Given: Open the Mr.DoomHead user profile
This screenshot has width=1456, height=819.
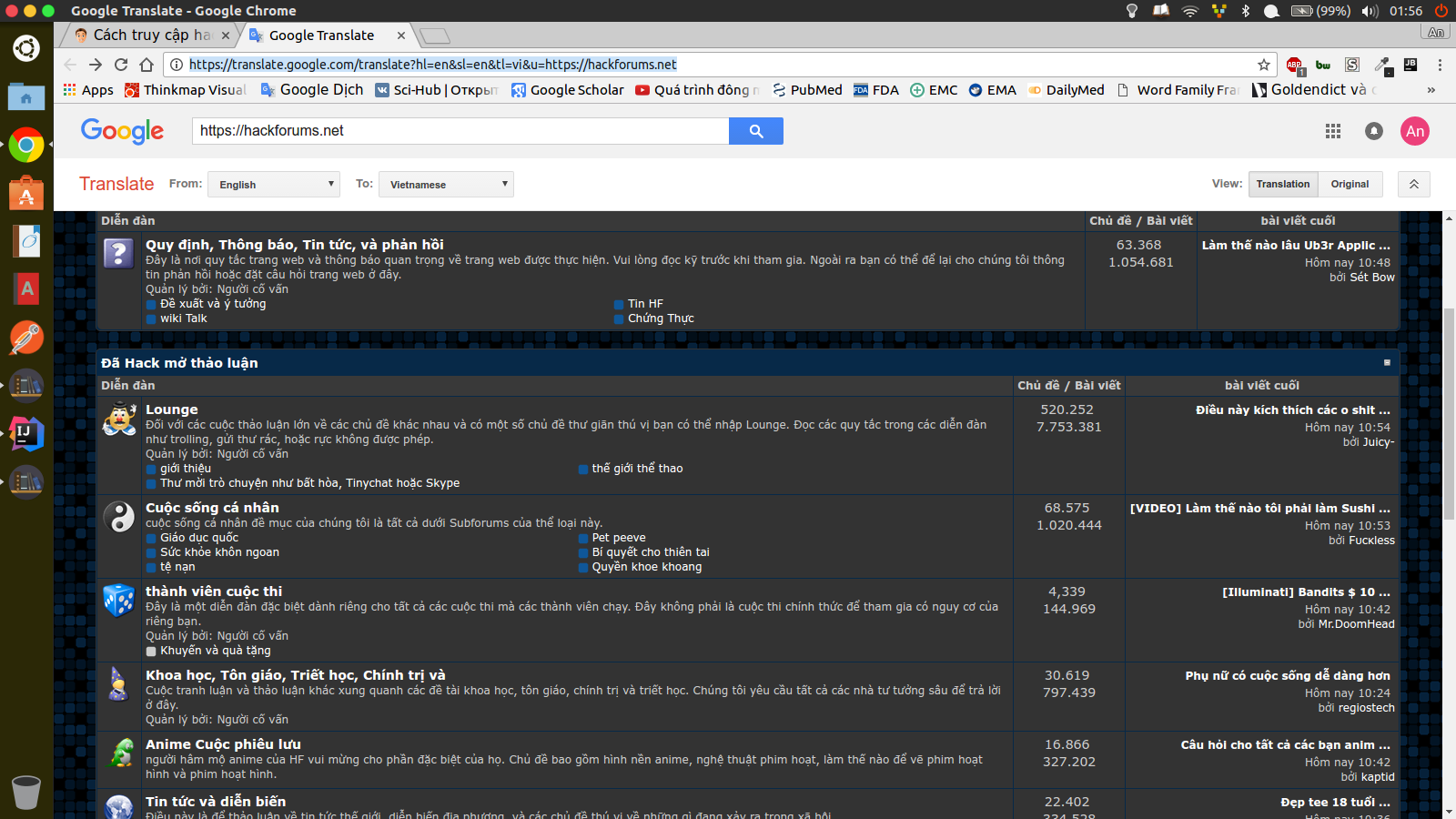Looking at the screenshot, I should click(1356, 624).
